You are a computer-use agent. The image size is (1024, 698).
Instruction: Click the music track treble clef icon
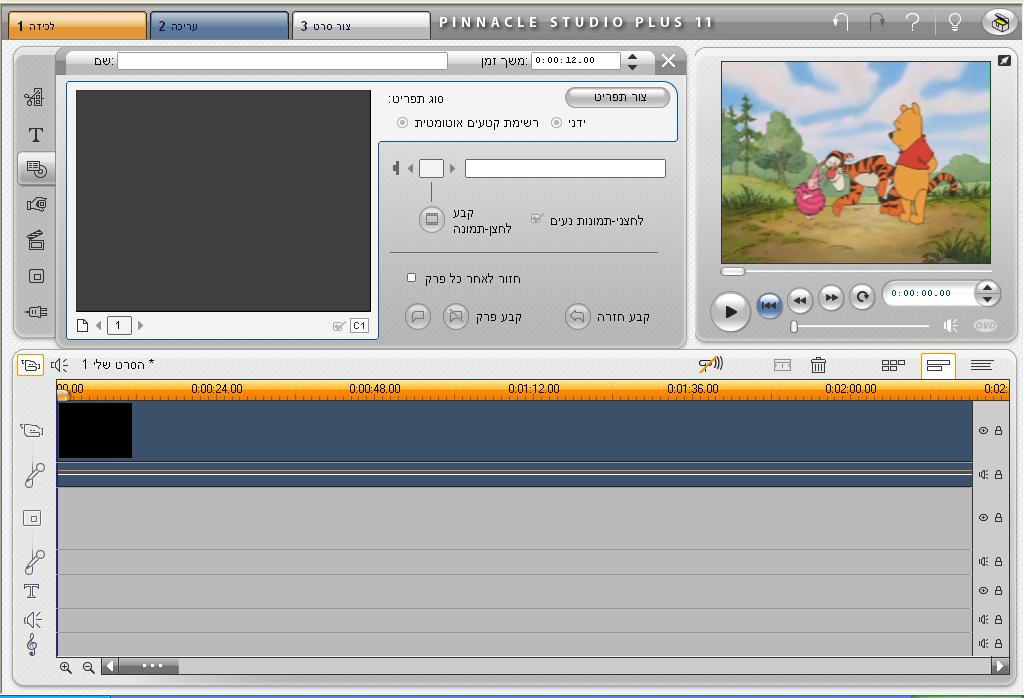32,644
